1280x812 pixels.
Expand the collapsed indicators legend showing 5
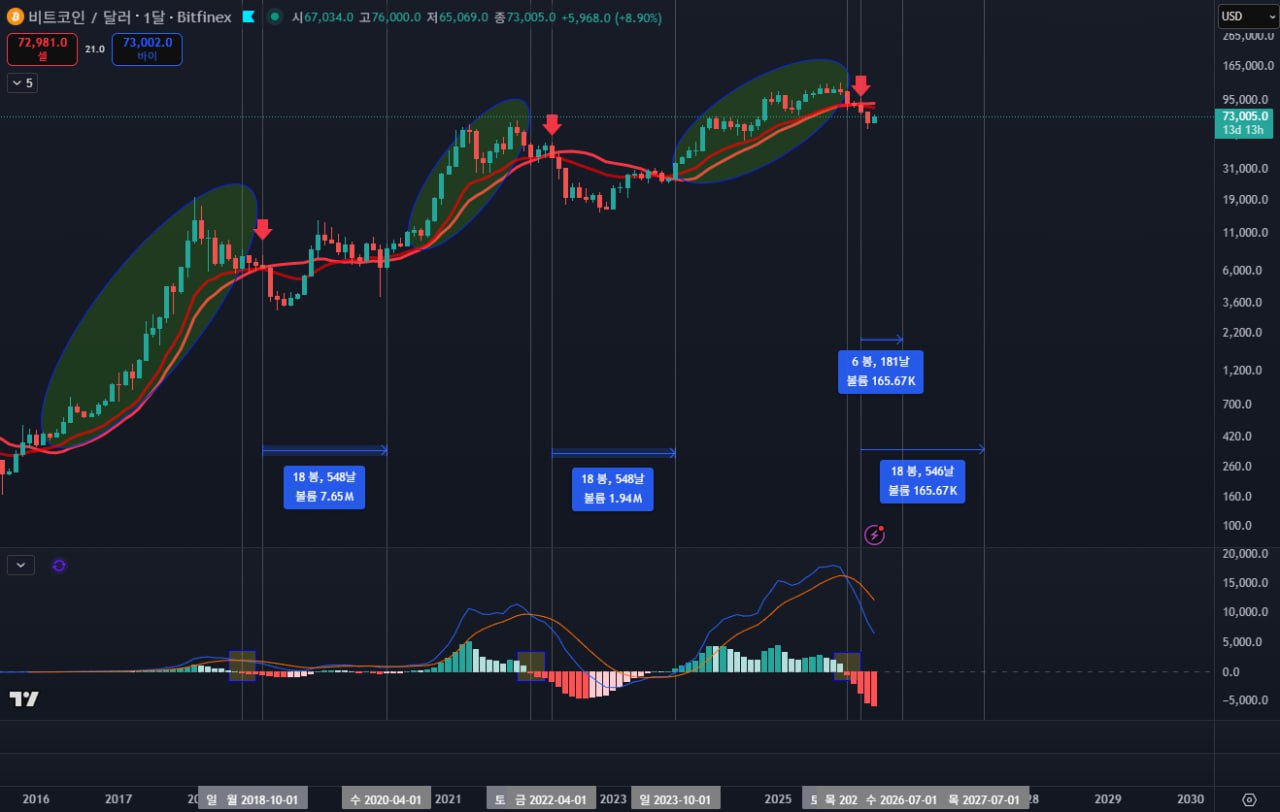tap(22, 83)
